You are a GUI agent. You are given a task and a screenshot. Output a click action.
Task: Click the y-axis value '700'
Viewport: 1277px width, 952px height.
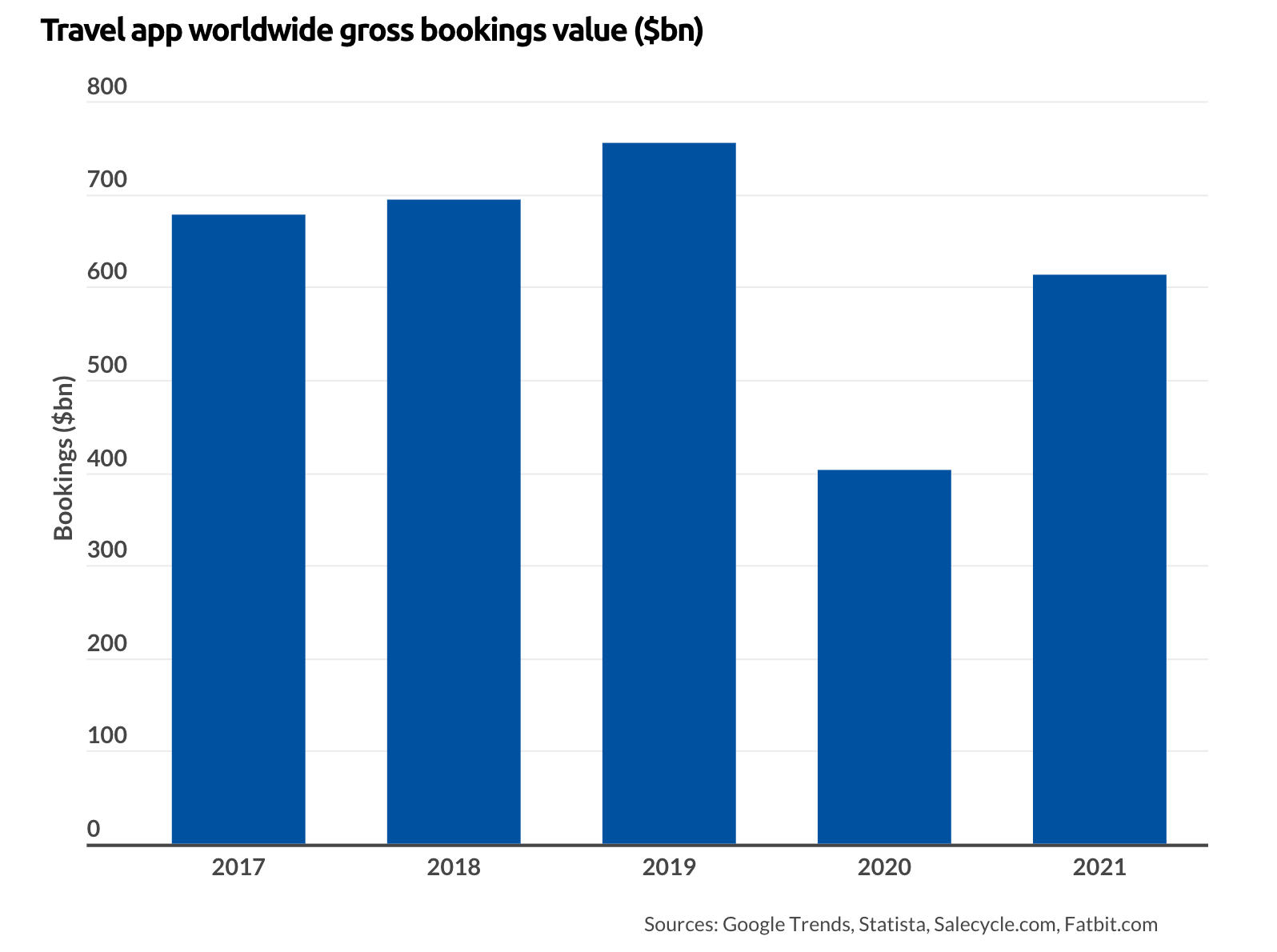coord(107,179)
